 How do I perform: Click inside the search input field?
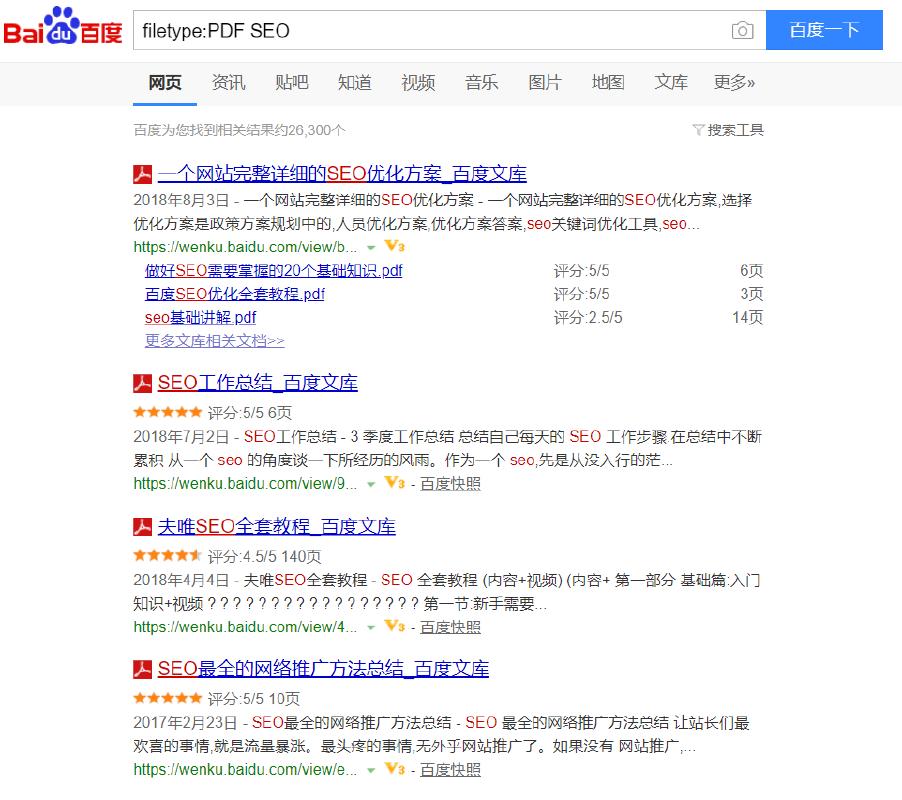tap(400, 30)
